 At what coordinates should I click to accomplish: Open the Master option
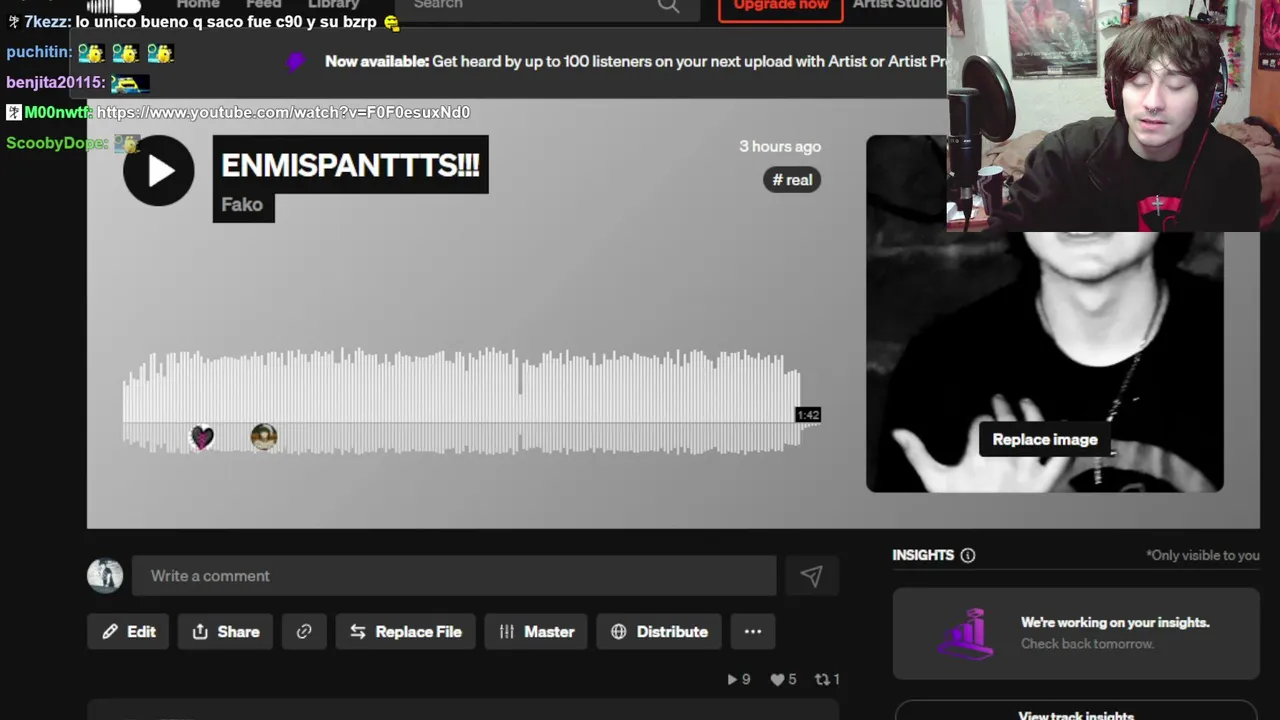(536, 632)
